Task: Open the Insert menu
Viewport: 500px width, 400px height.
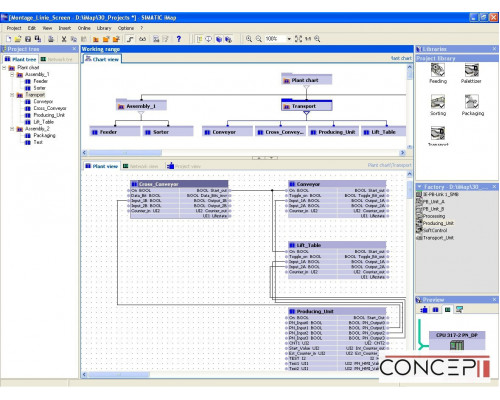Action: pyautogui.click(x=65, y=28)
